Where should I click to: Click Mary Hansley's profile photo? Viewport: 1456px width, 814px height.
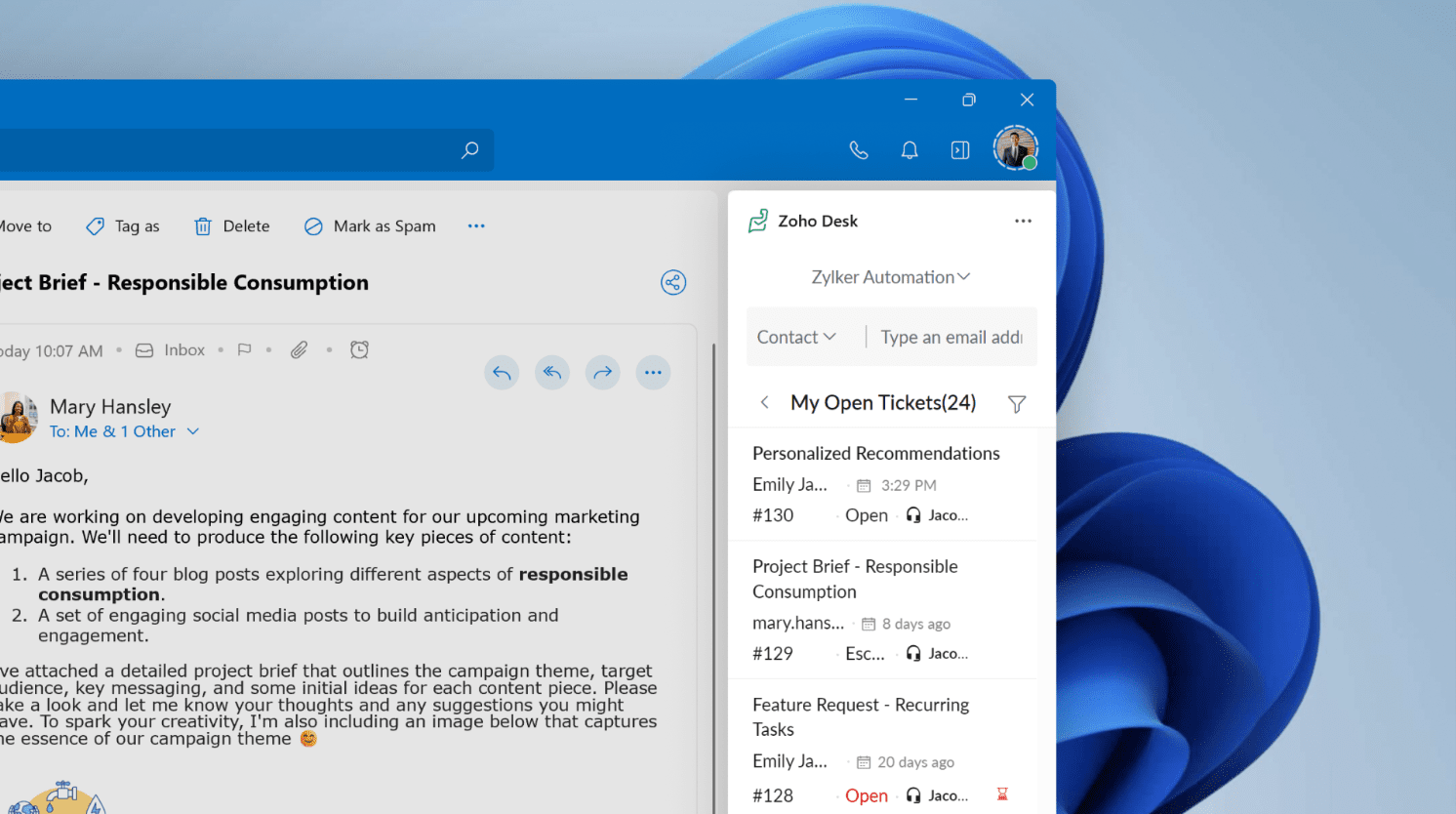coord(18,417)
